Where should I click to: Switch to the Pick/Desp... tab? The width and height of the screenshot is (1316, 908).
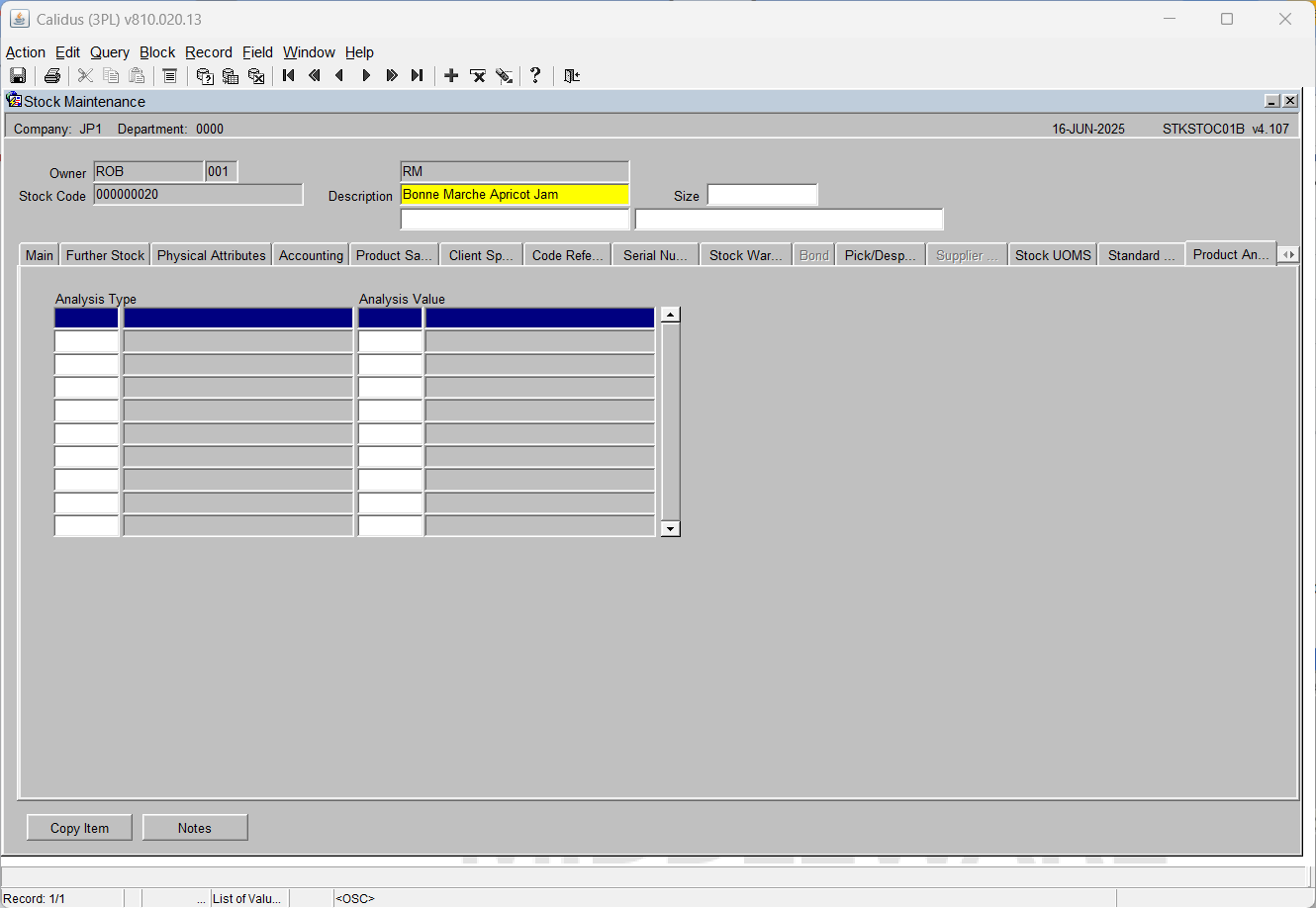coord(880,255)
